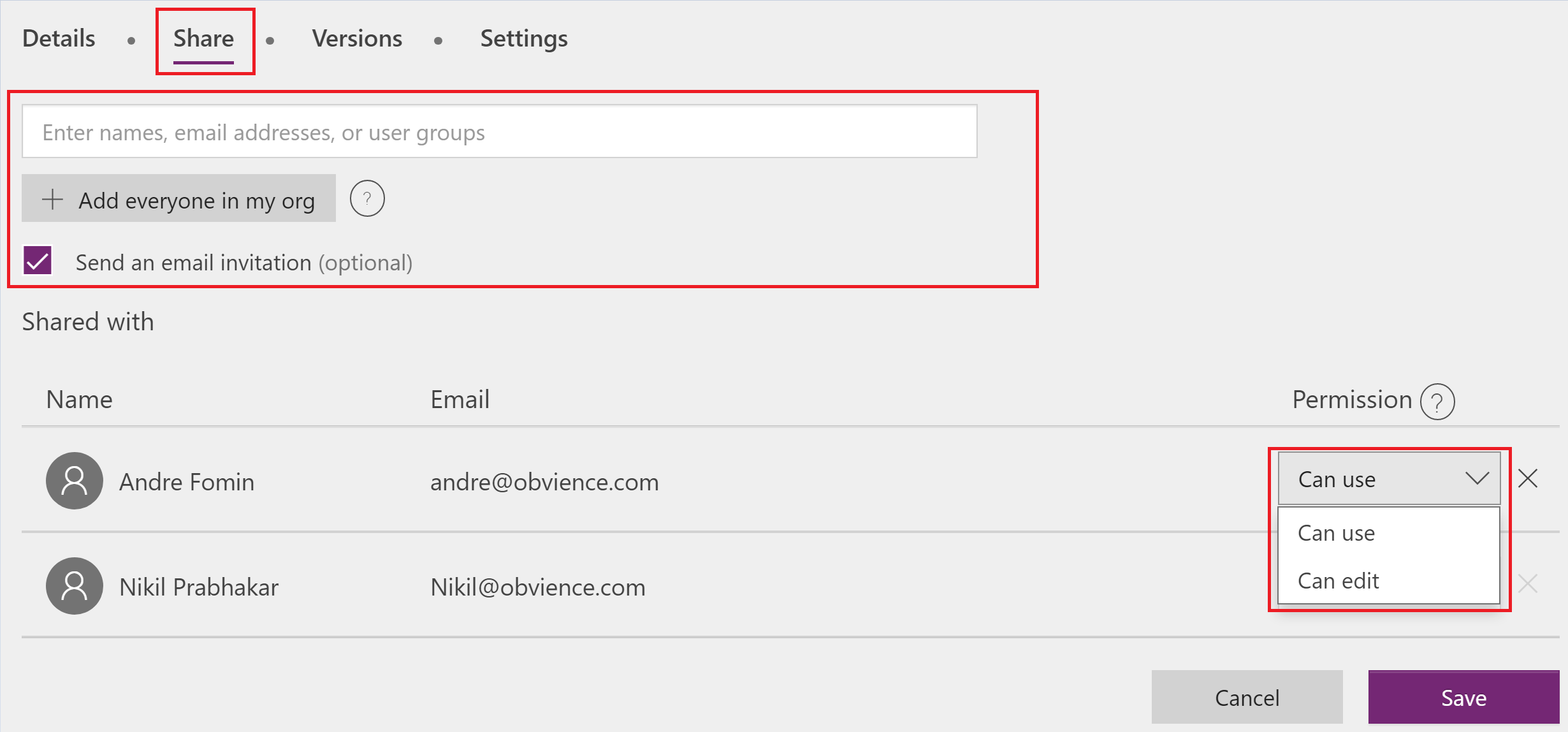The width and height of the screenshot is (1568, 732).
Task: Click the Permission column help icon
Action: pyautogui.click(x=1437, y=402)
